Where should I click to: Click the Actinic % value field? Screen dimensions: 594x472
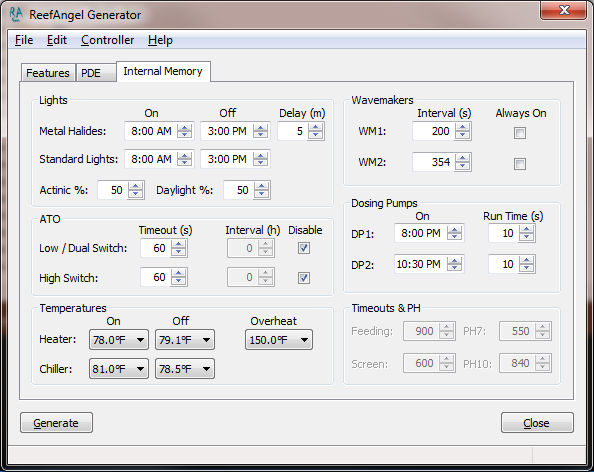point(113,190)
